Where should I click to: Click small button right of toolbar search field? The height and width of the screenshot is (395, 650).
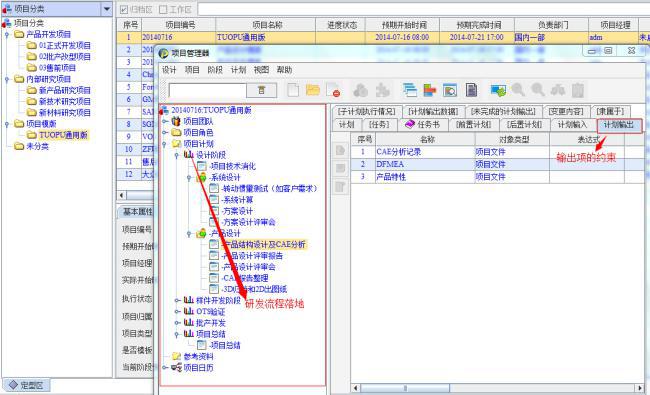(261, 90)
